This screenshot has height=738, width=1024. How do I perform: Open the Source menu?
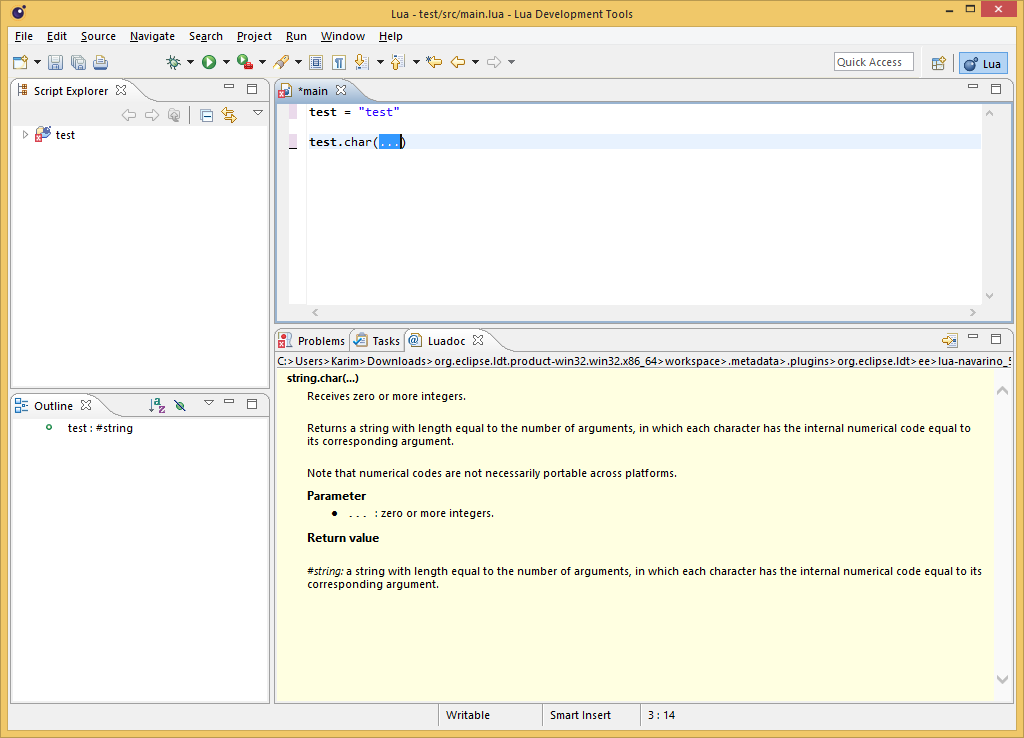[98, 36]
